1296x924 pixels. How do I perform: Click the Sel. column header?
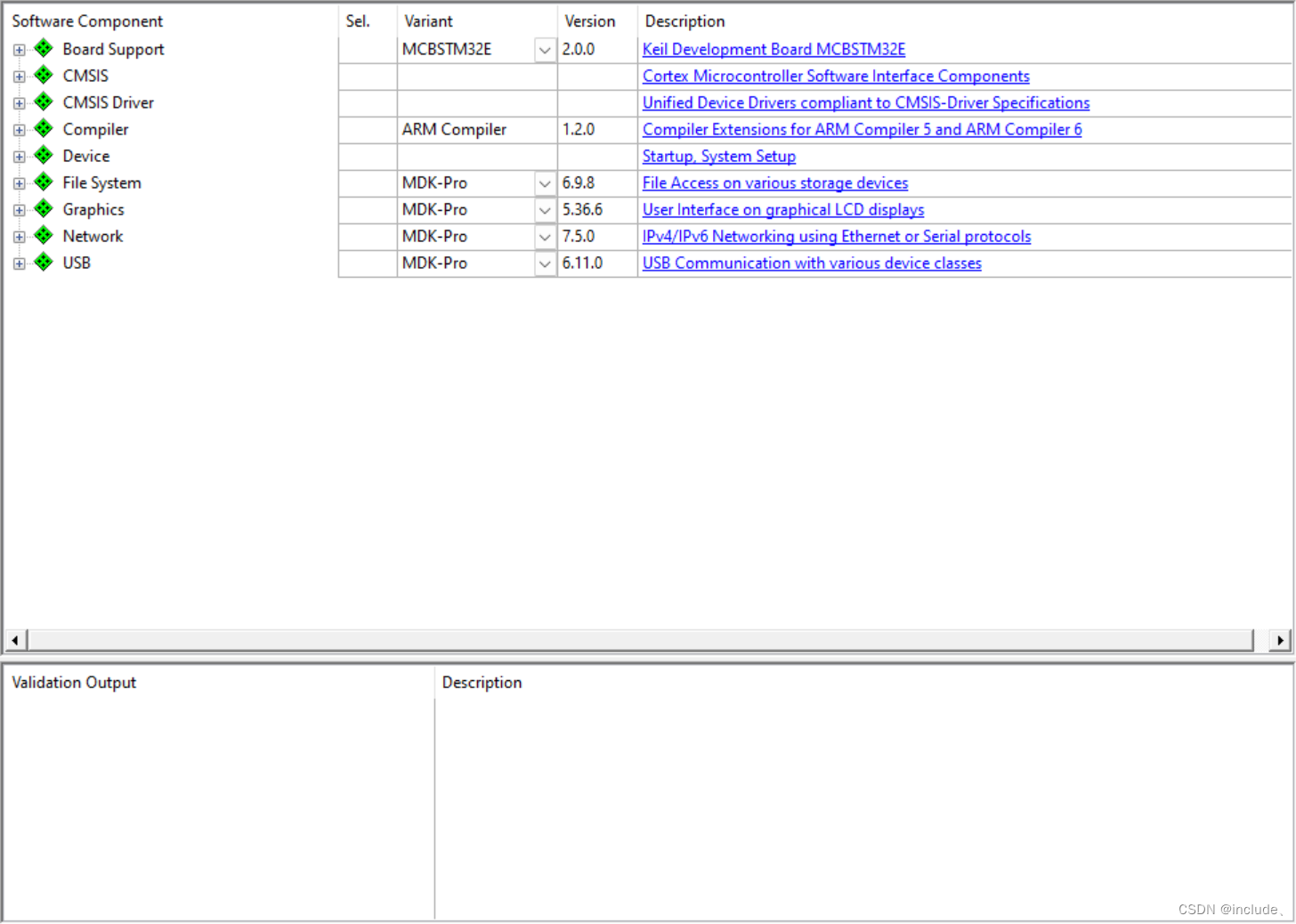tap(368, 20)
